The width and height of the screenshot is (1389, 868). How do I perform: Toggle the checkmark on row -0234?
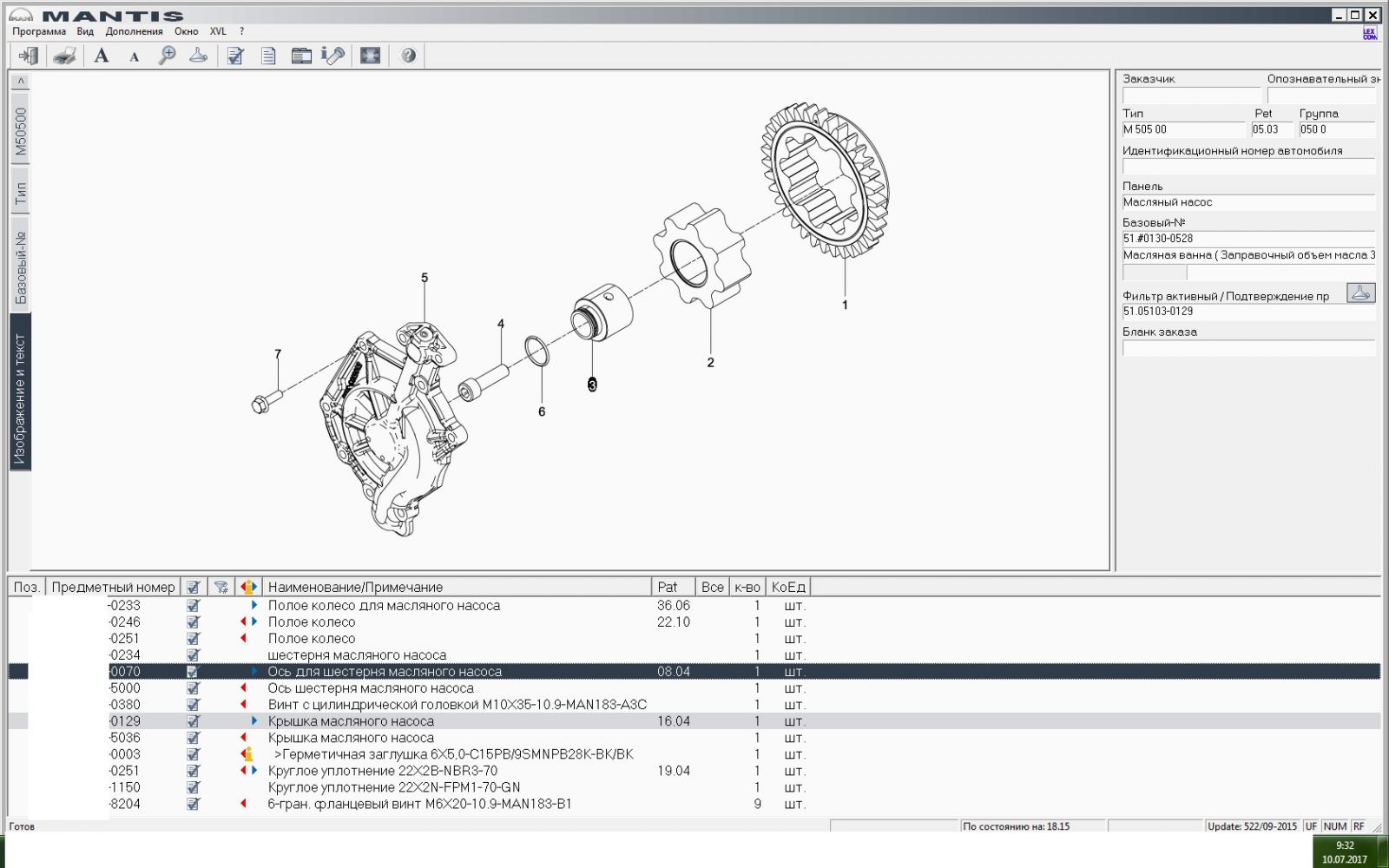[193, 655]
